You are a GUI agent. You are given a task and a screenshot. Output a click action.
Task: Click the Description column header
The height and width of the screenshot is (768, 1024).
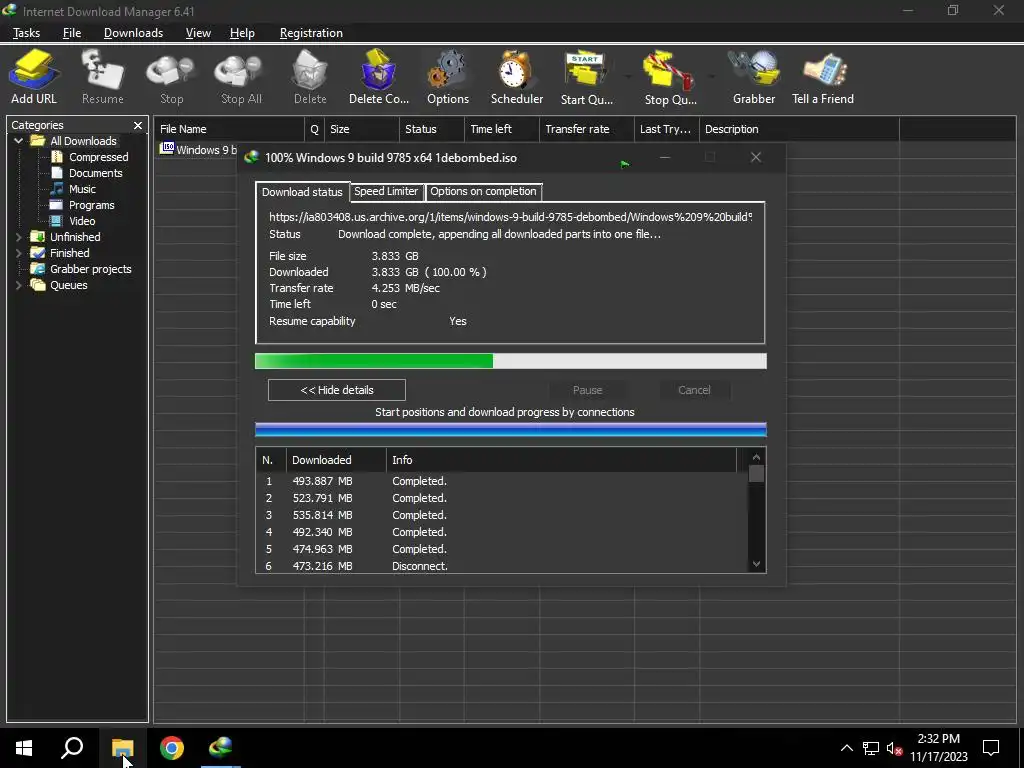coord(799,129)
